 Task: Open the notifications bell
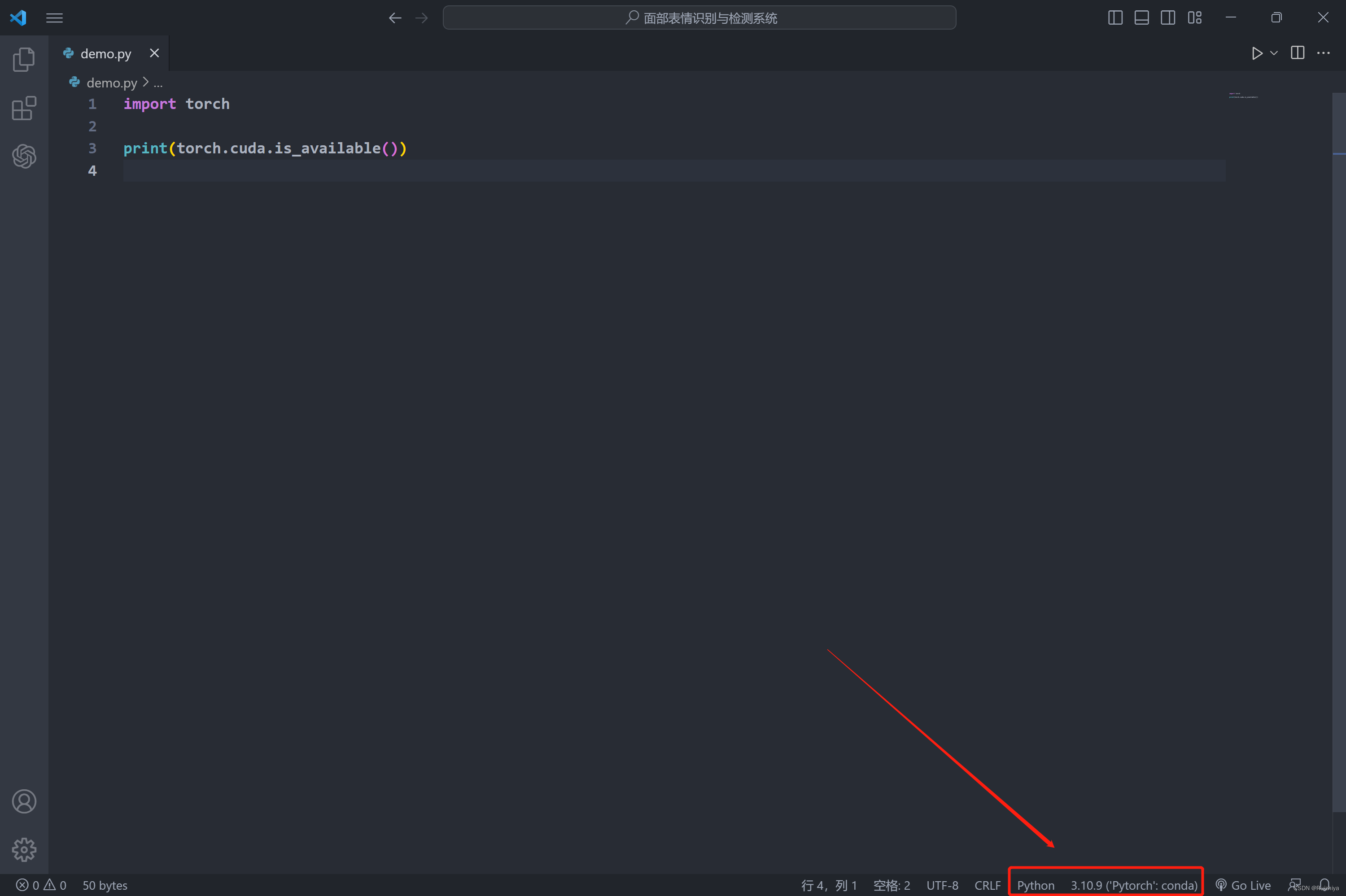(x=1324, y=885)
